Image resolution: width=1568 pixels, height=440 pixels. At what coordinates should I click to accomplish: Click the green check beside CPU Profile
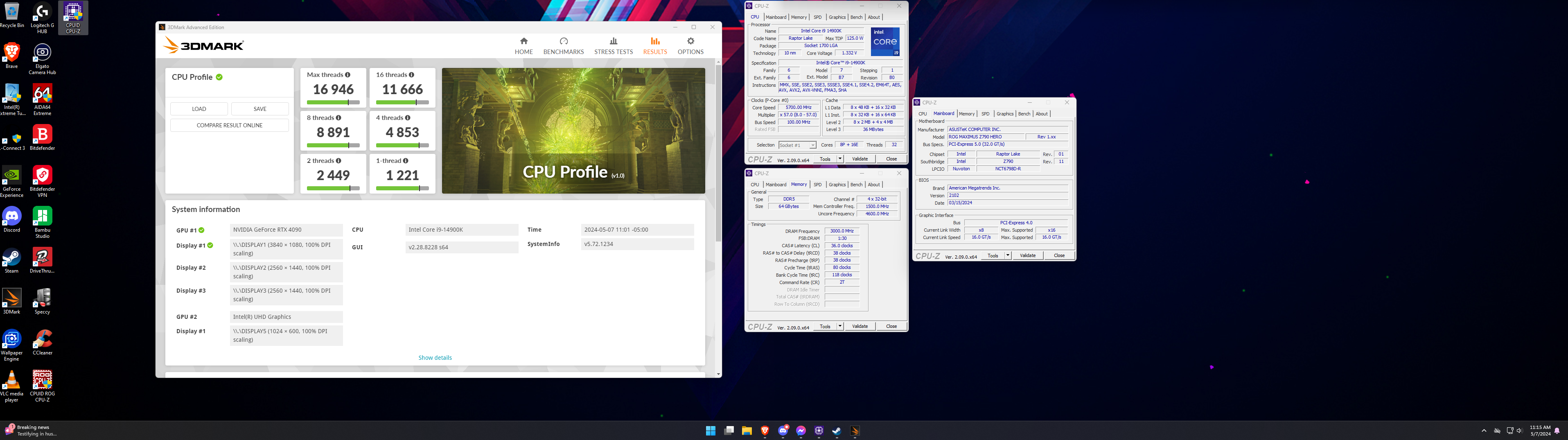click(x=219, y=77)
